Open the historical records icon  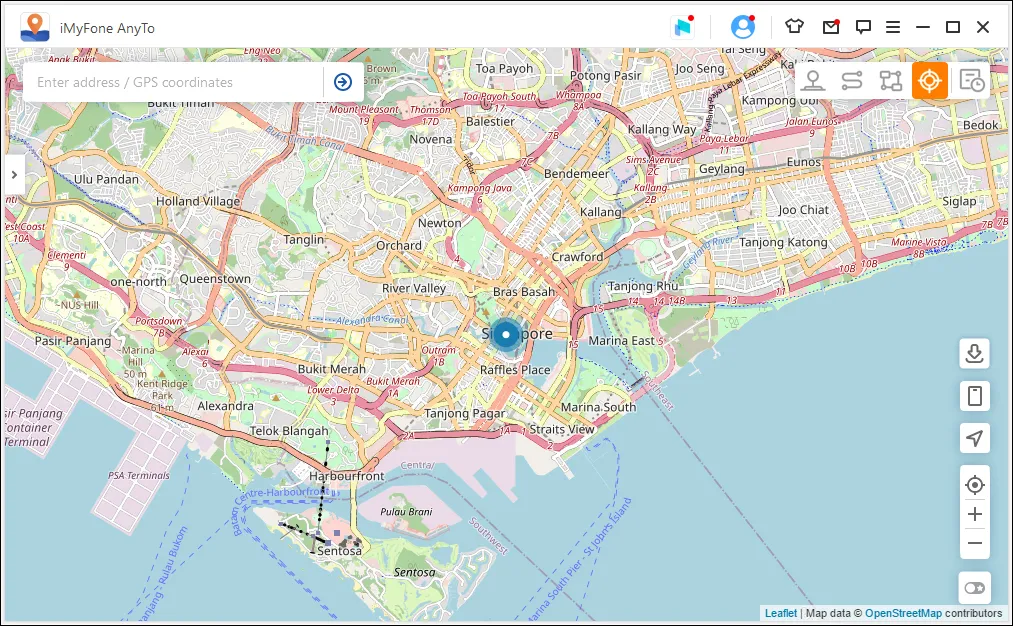[969, 80]
